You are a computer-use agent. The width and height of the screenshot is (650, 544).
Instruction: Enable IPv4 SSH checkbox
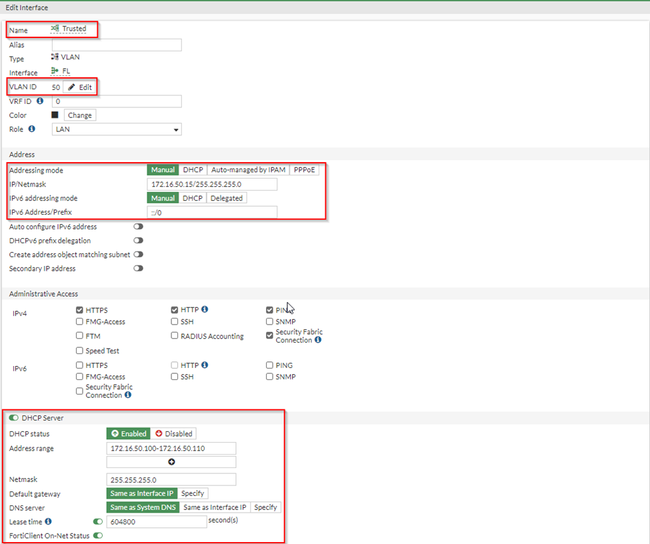pos(175,321)
